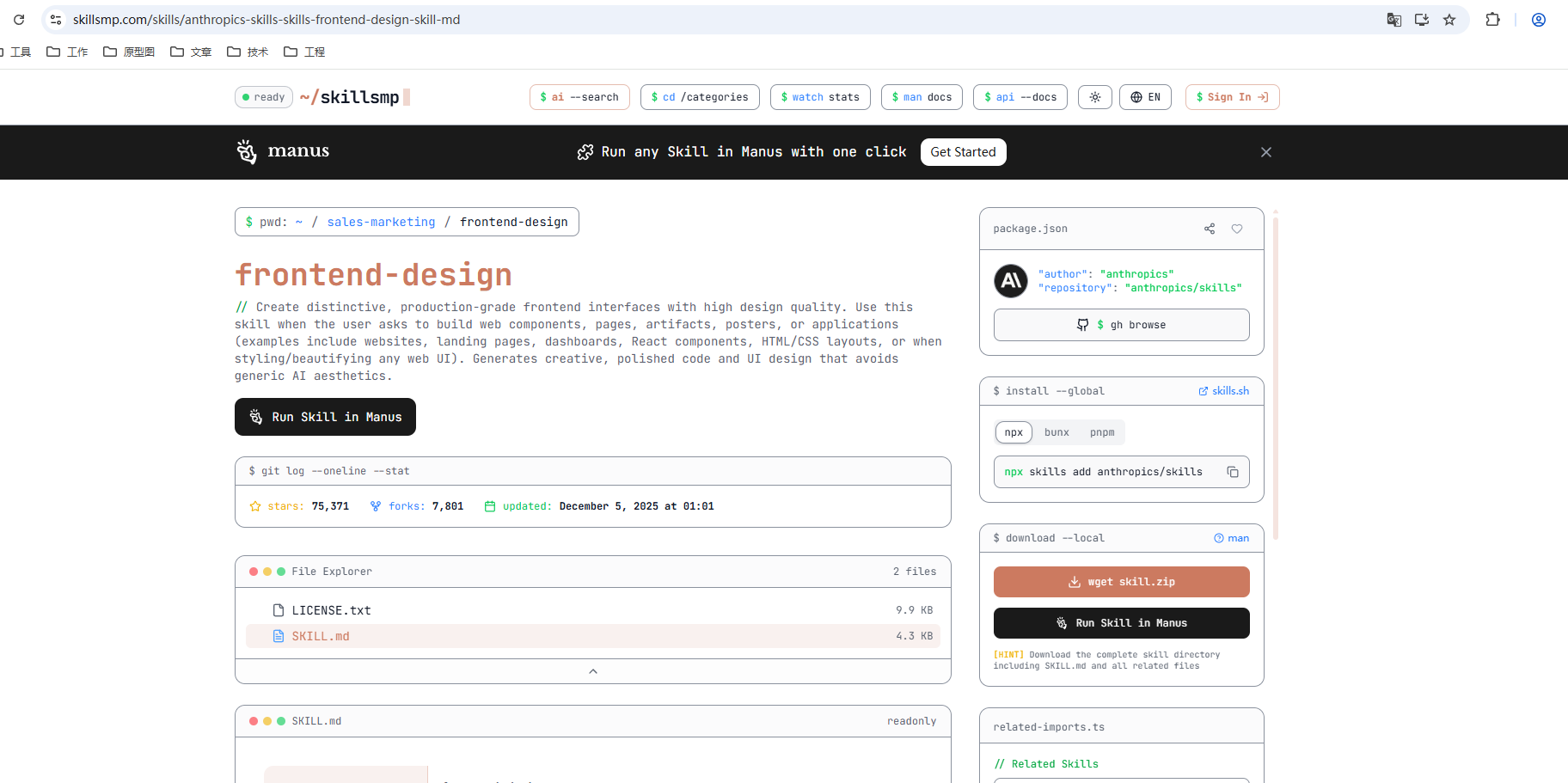1568x783 pixels.
Task: Select the pnpm package manager option
Action: pyautogui.click(x=1102, y=431)
